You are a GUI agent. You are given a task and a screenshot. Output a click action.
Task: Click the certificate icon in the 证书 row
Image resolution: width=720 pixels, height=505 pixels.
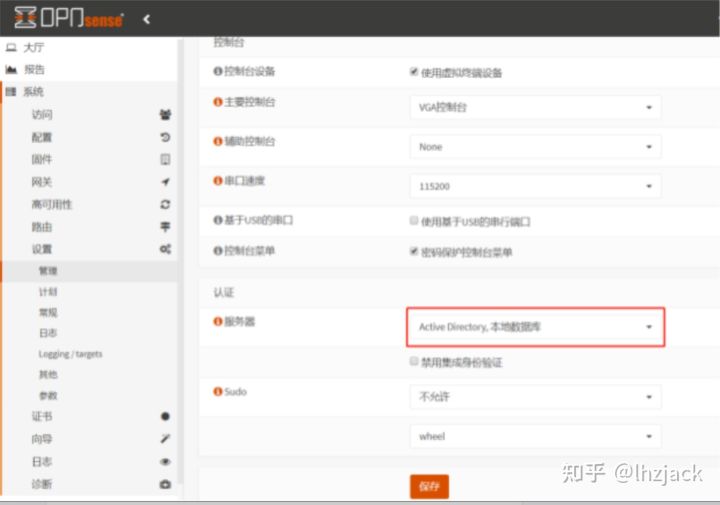165,416
